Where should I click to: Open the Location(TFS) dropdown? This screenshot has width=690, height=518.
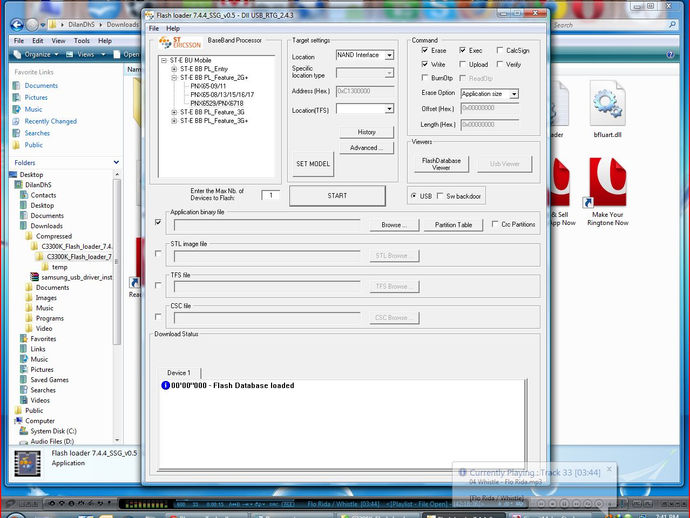(x=389, y=109)
